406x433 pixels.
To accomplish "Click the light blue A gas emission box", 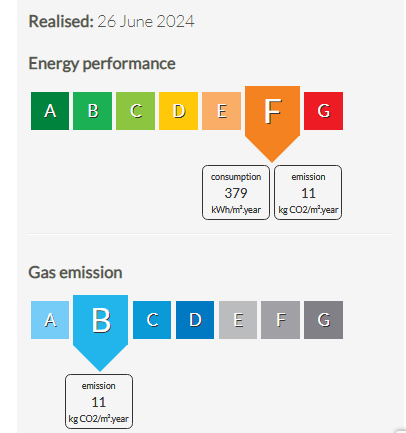I will pos(50,320).
